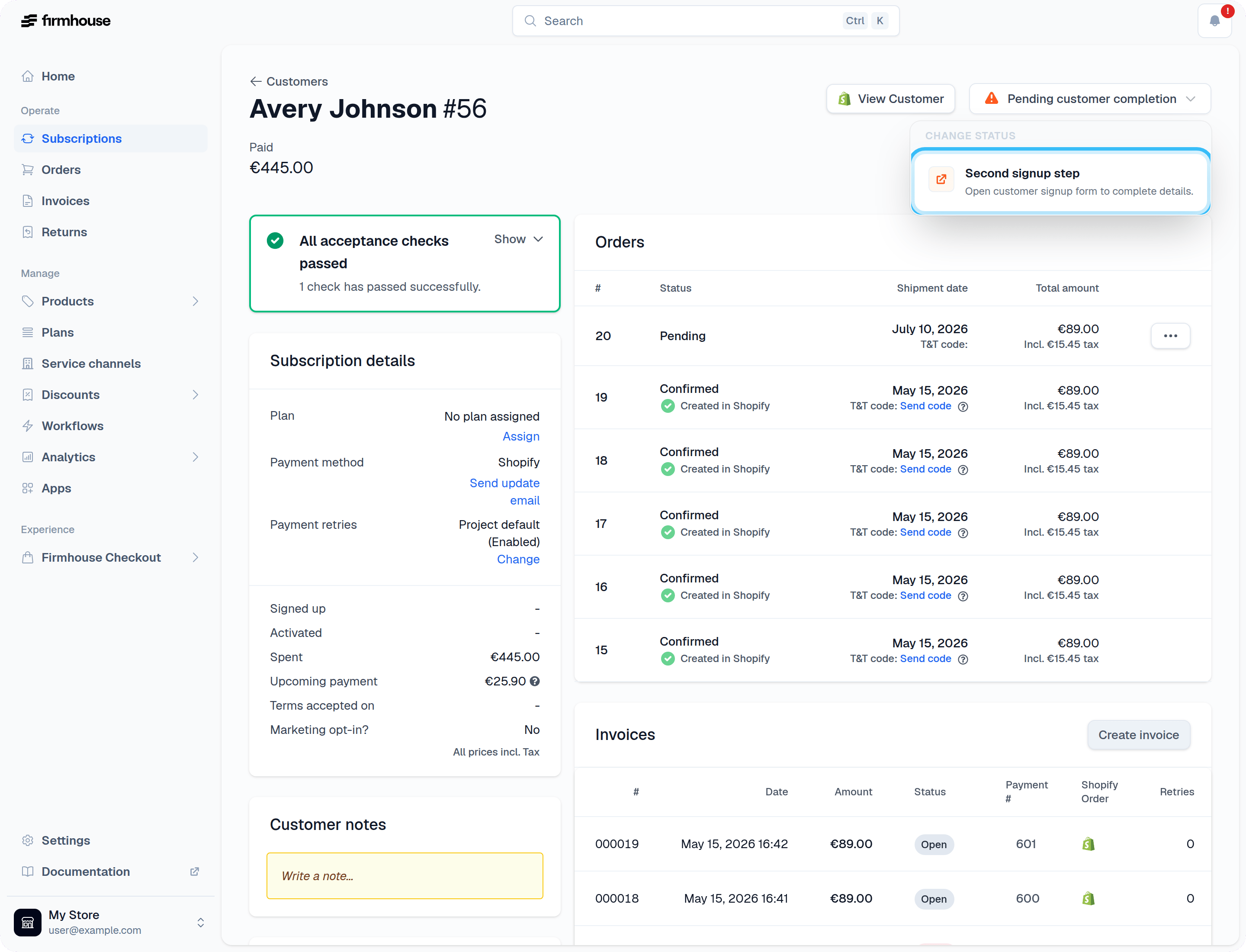Open Shopify order for invoice 000018
The image size is (1246, 952).
[1088, 899]
